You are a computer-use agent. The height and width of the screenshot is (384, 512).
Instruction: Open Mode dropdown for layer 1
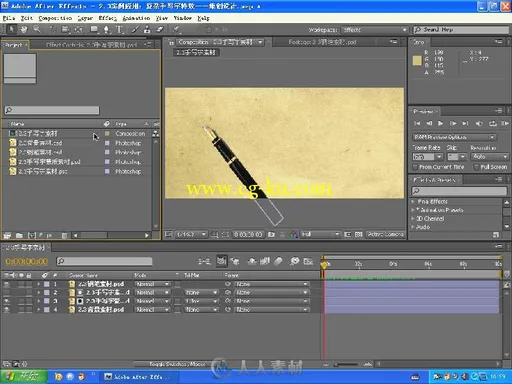[x=153, y=284]
